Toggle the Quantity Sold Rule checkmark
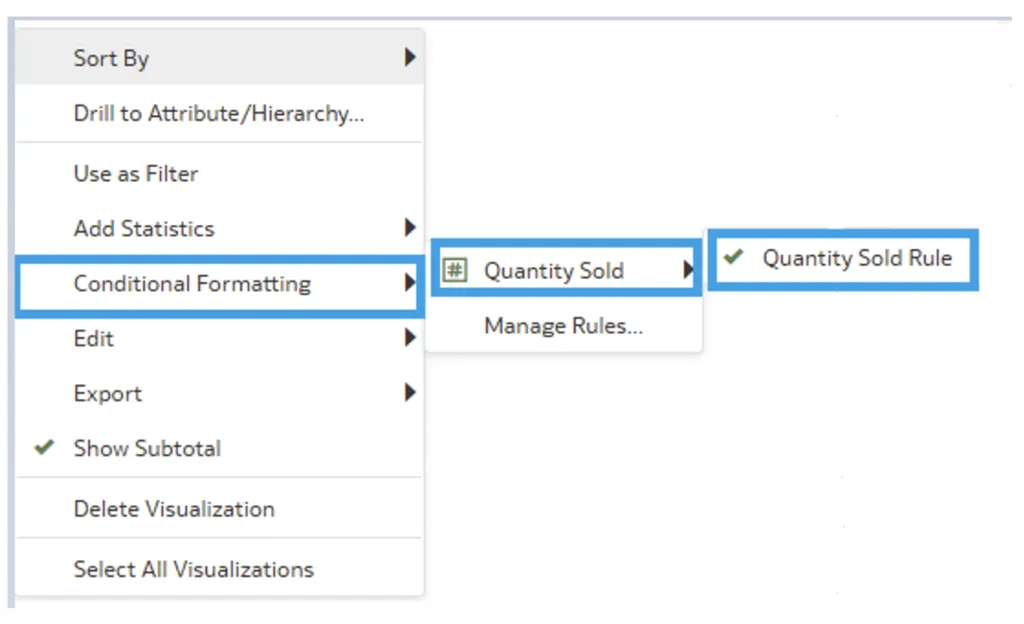Viewport: 1024px width, 624px height. [734, 257]
